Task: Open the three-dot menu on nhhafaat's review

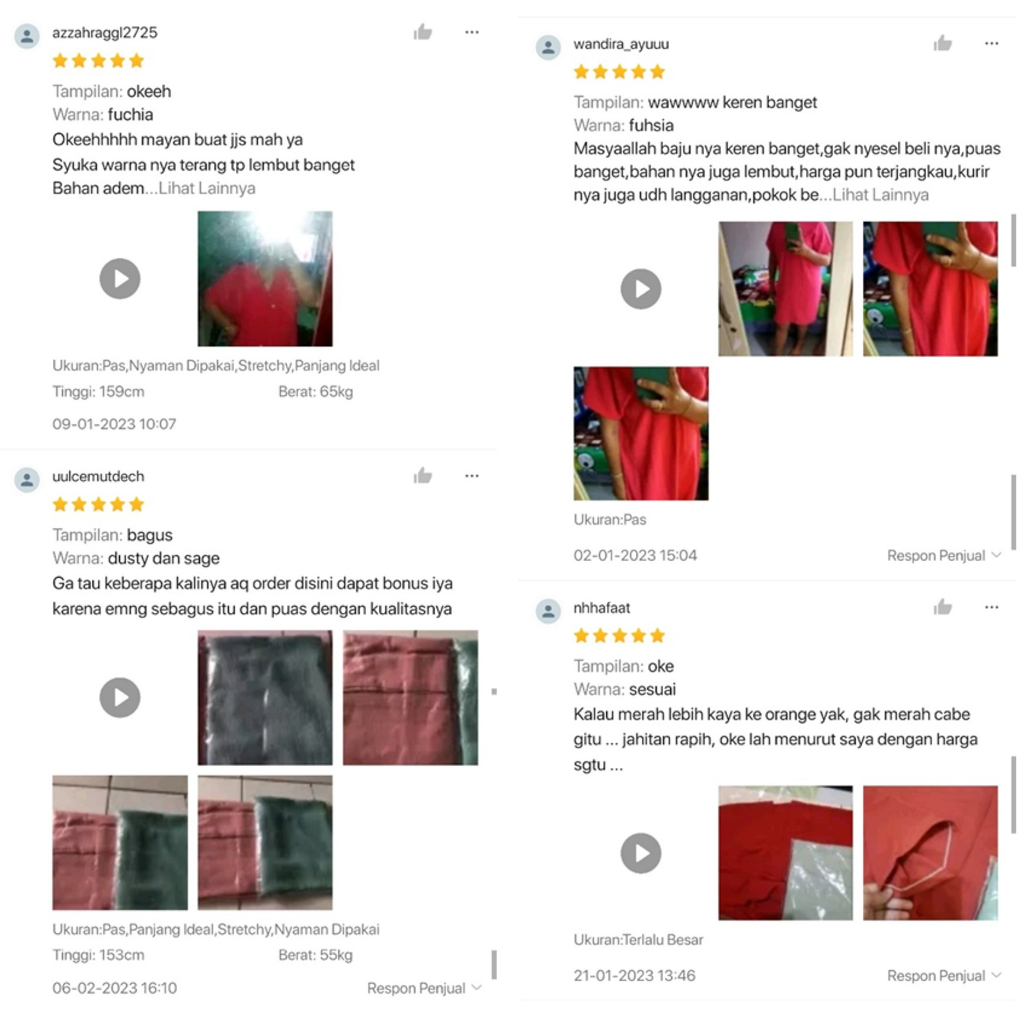Action: coord(991,607)
